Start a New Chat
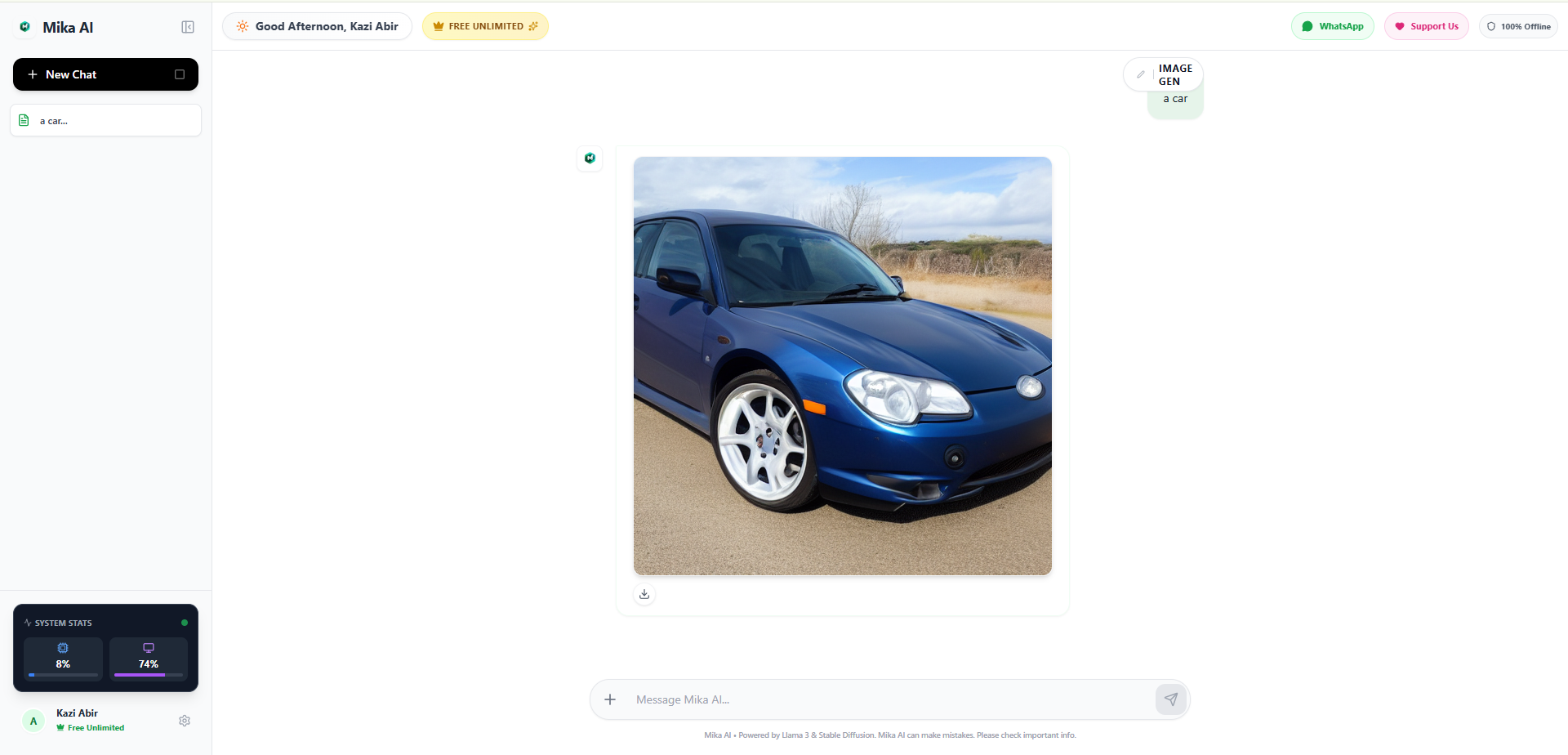Viewport: 1568px width, 755px height. (x=105, y=74)
